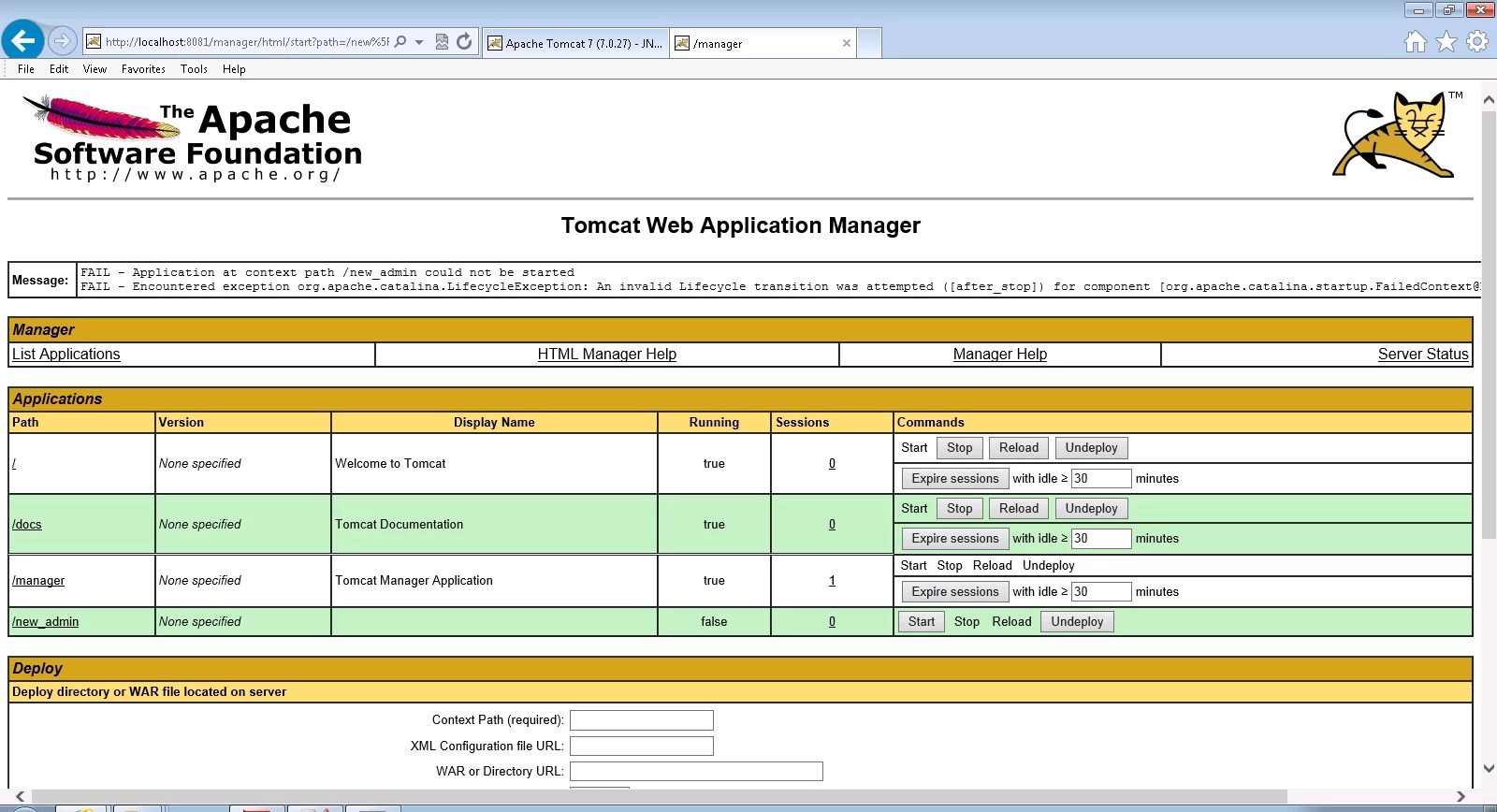
Task: Open the Favorites menu
Action: pyautogui.click(x=143, y=69)
